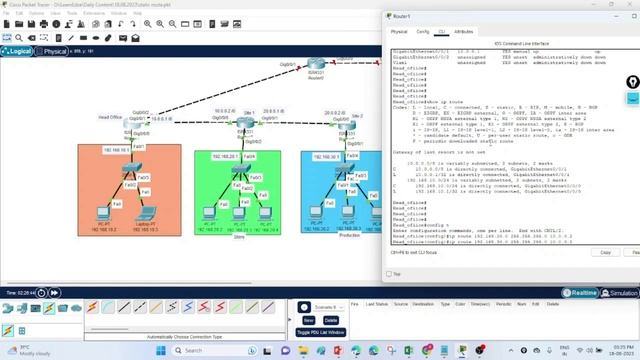The height and width of the screenshot is (360, 640).
Task: Pick the Automatic connection type lightning cable
Action: (x=92, y=307)
